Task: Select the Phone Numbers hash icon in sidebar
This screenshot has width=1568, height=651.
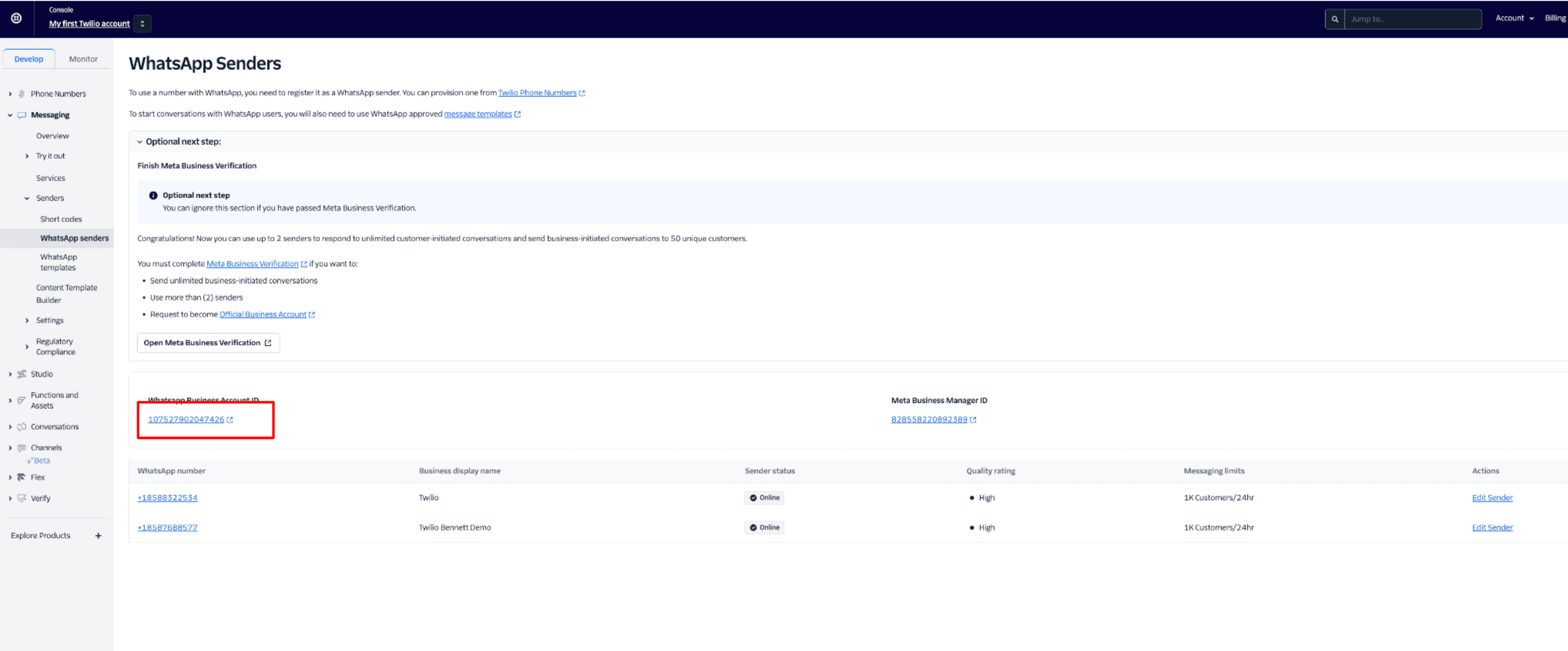Action: tap(21, 93)
